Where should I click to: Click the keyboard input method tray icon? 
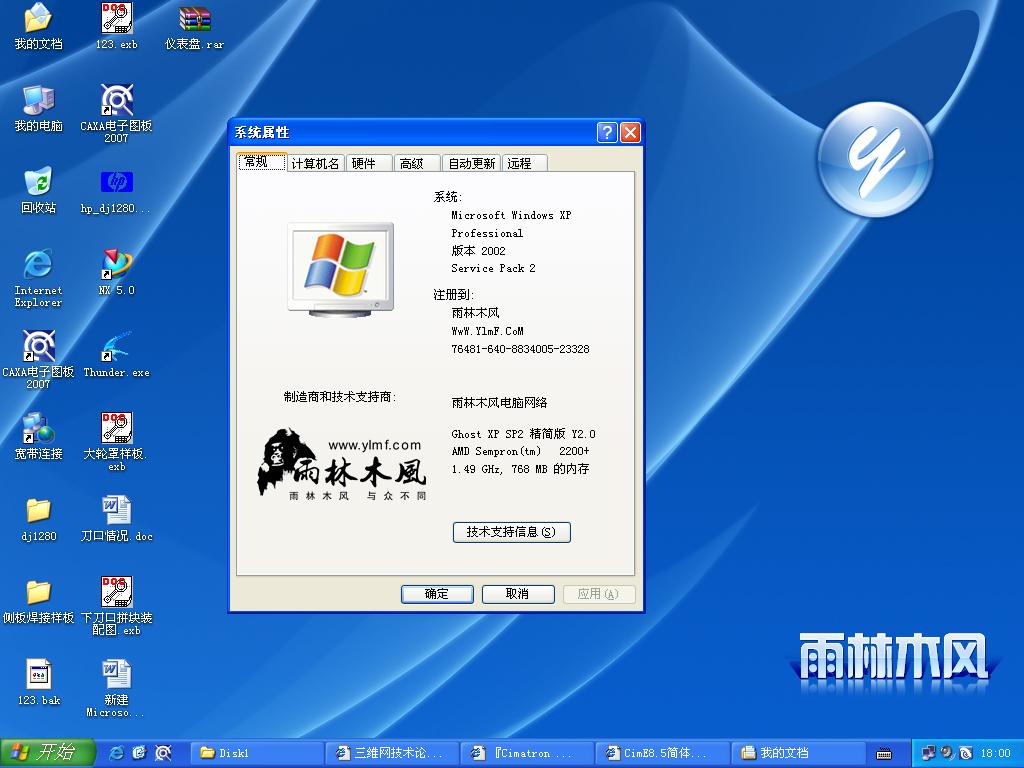point(884,754)
